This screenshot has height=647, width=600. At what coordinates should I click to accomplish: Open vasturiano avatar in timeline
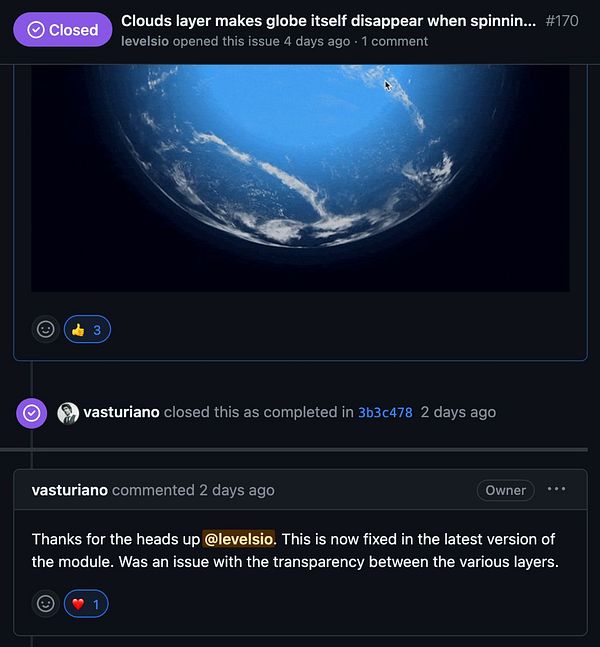pyautogui.click(x=68, y=412)
